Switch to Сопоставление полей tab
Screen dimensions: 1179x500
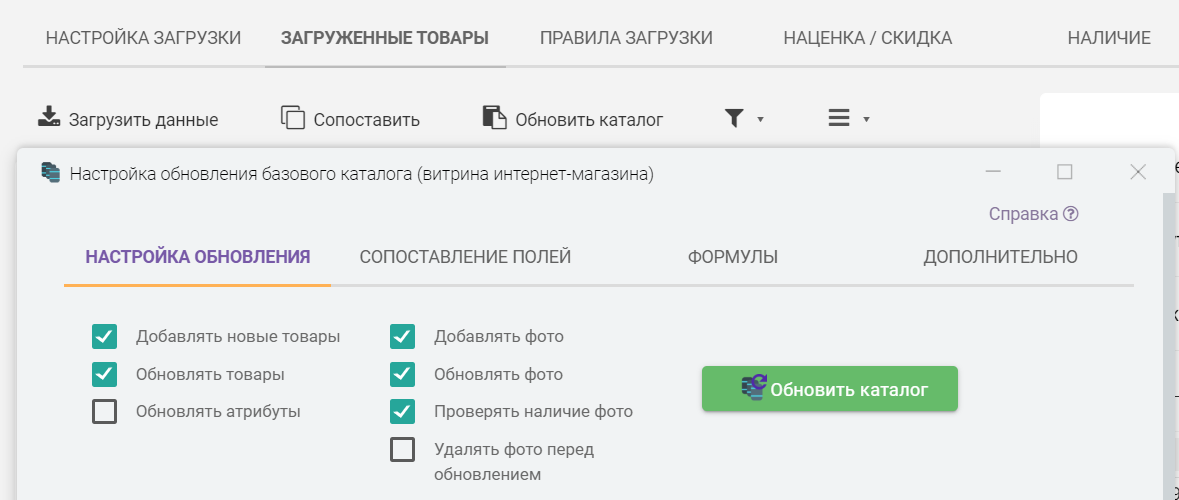(x=465, y=257)
